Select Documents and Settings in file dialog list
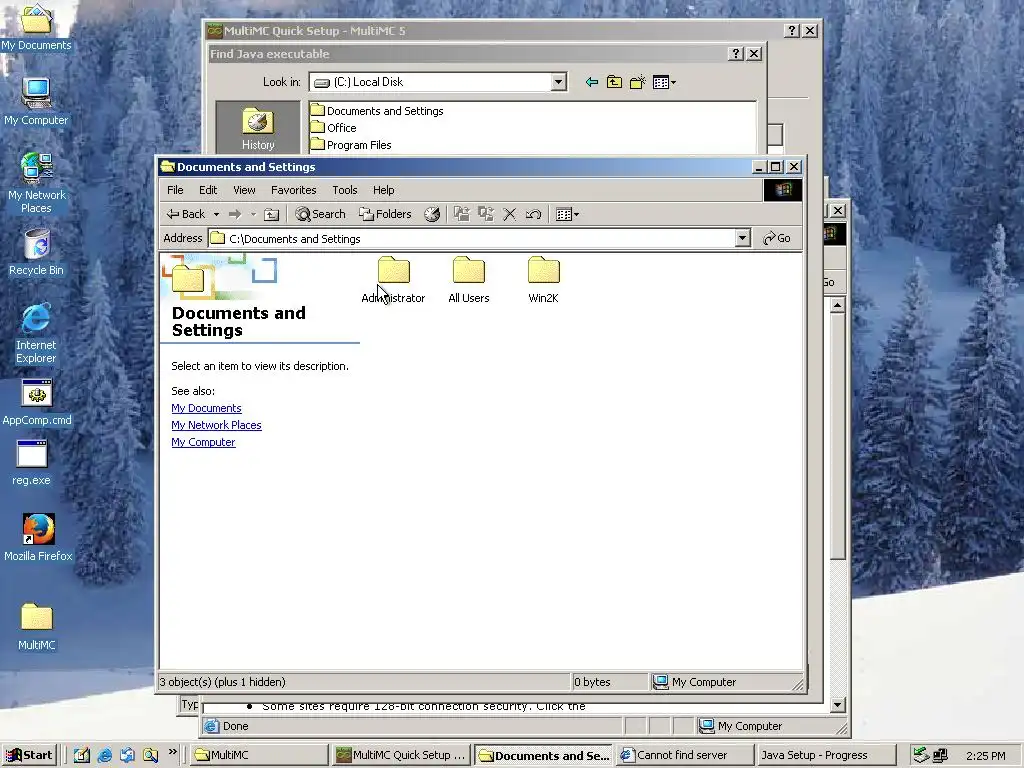The height and width of the screenshot is (768, 1024). (x=377, y=111)
